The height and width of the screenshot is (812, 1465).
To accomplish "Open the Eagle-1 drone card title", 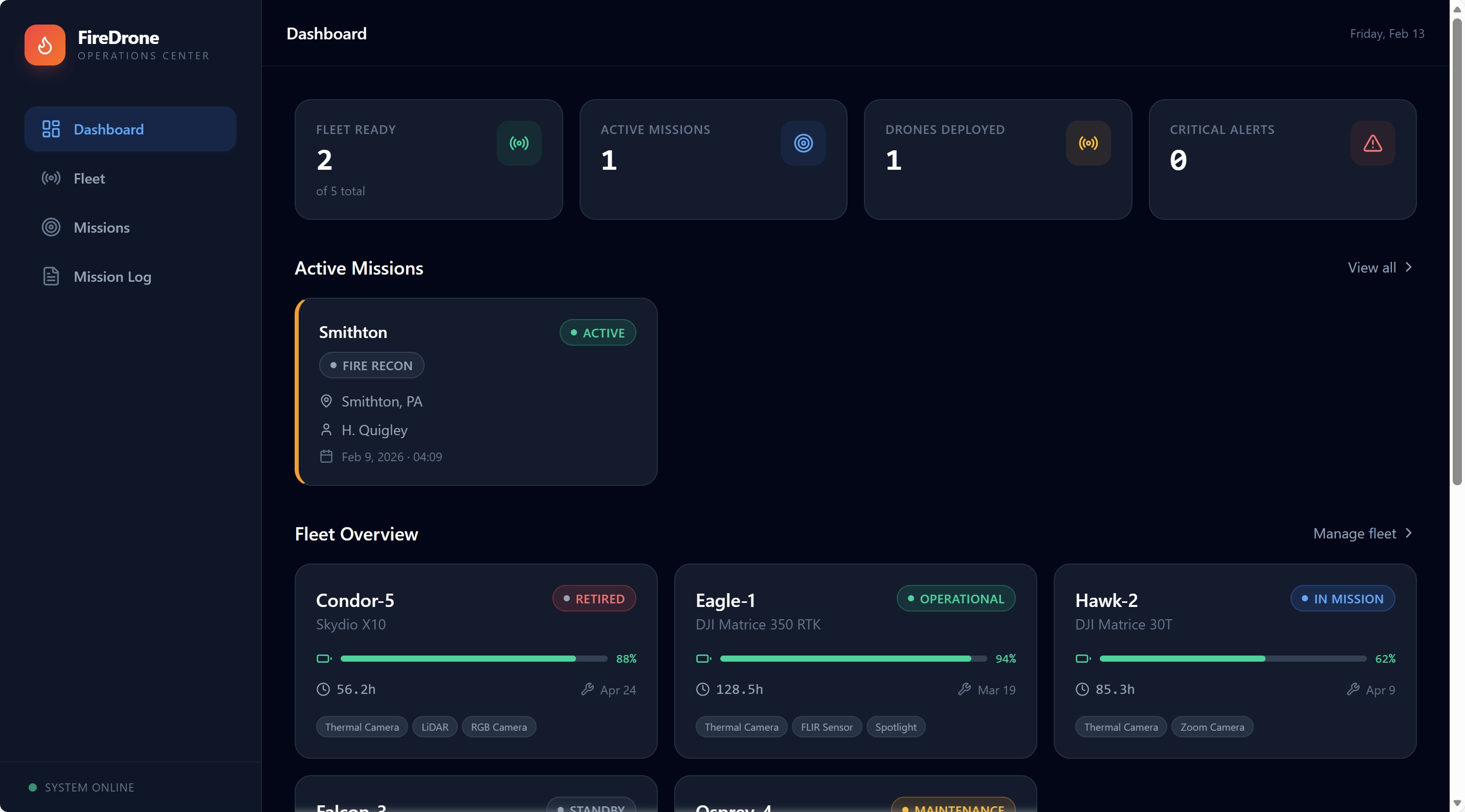I will (x=725, y=600).
